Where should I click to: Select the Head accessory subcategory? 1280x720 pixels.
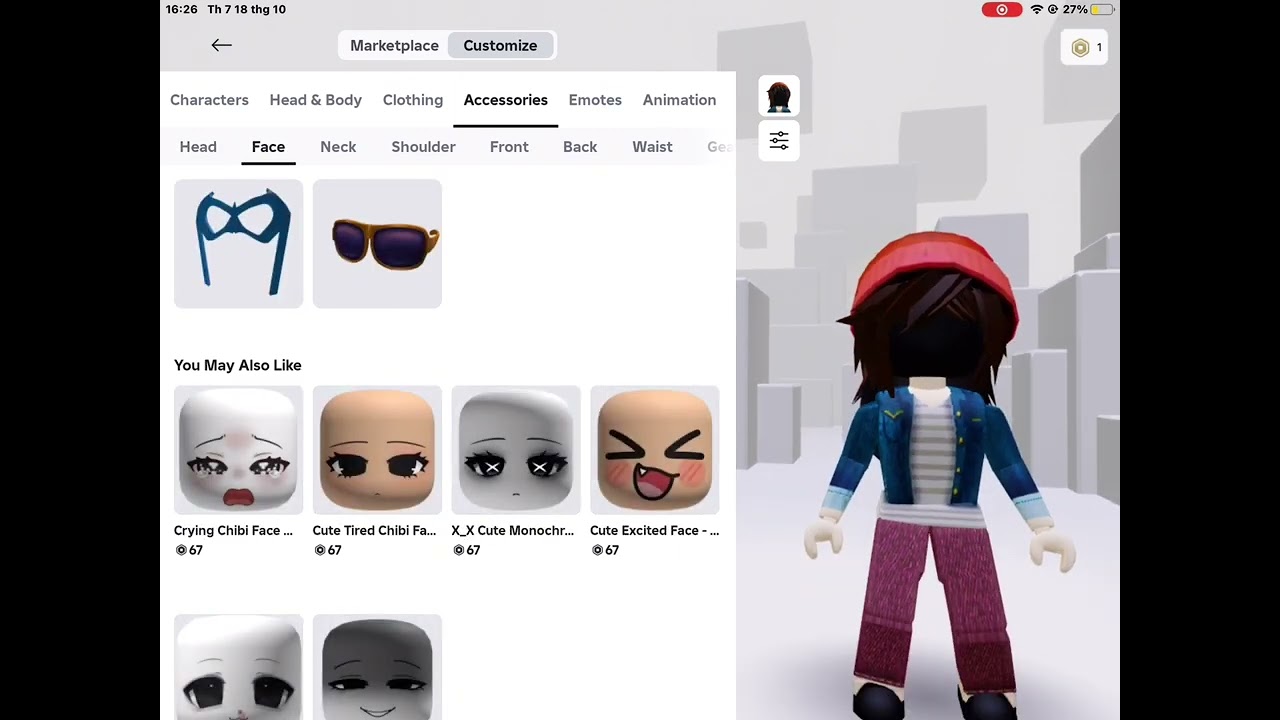pyautogui.click(x=198, y=147)
